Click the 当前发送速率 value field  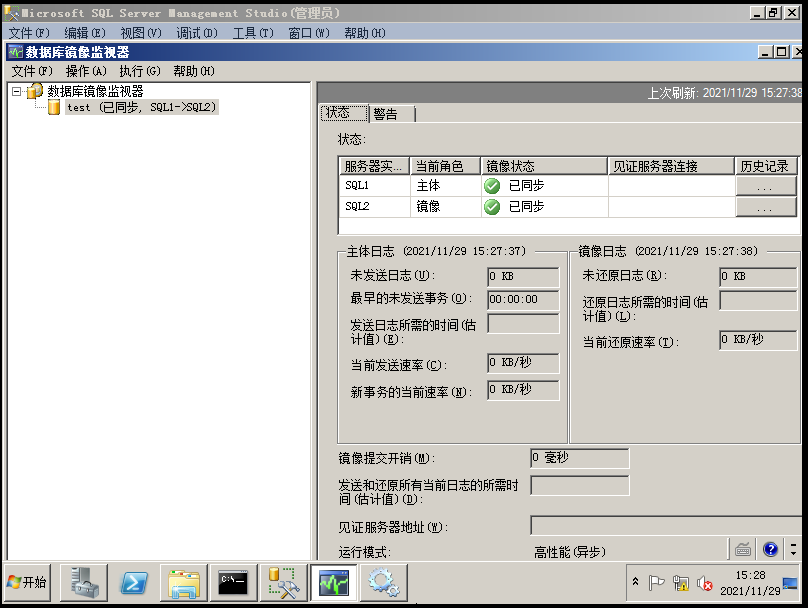pyautogui.click(x=523, y=363)
